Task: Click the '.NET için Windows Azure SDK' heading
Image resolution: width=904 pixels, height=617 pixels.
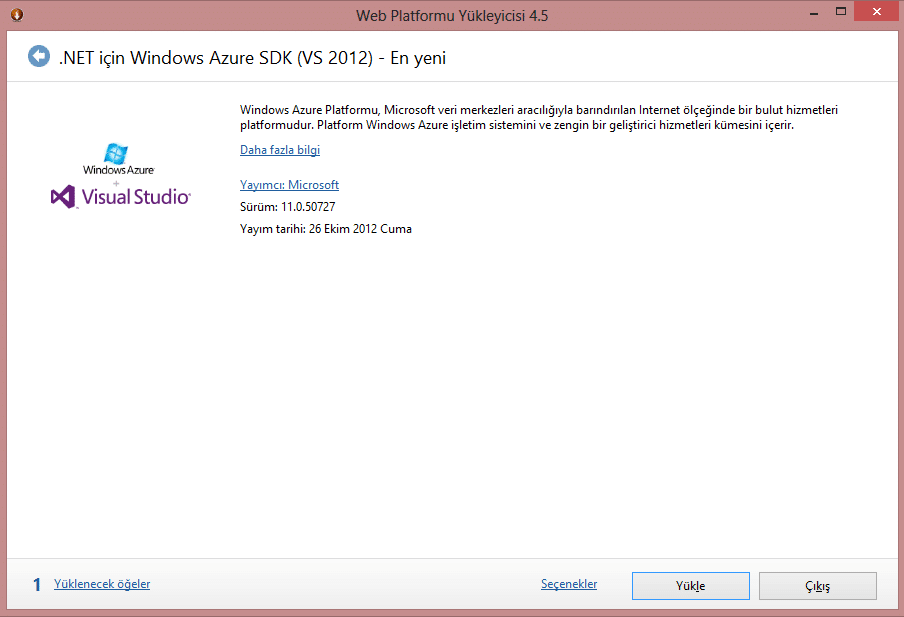Action: click(x=252, y=58)
